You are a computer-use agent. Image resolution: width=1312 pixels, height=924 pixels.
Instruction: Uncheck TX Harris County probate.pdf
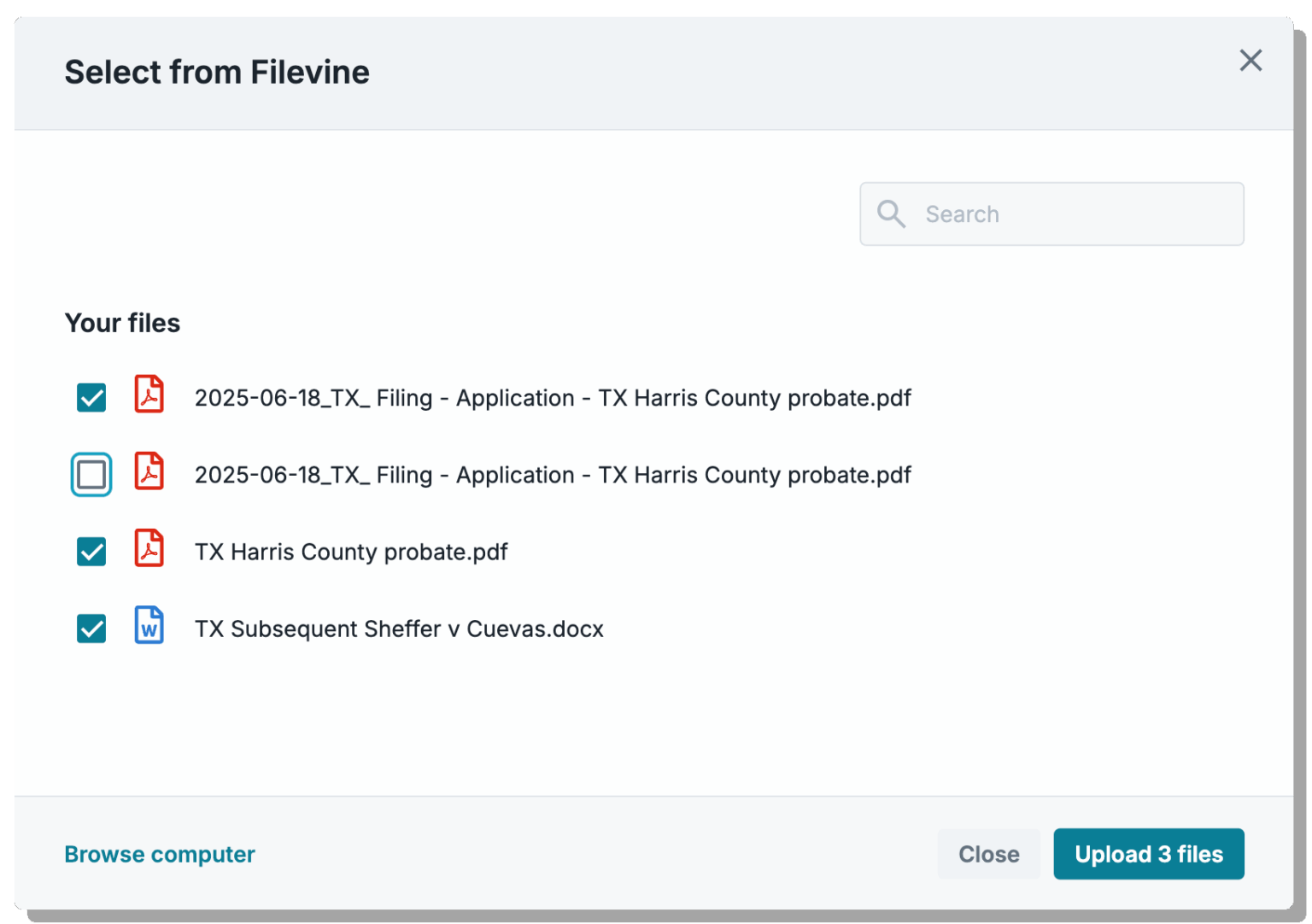91,551
